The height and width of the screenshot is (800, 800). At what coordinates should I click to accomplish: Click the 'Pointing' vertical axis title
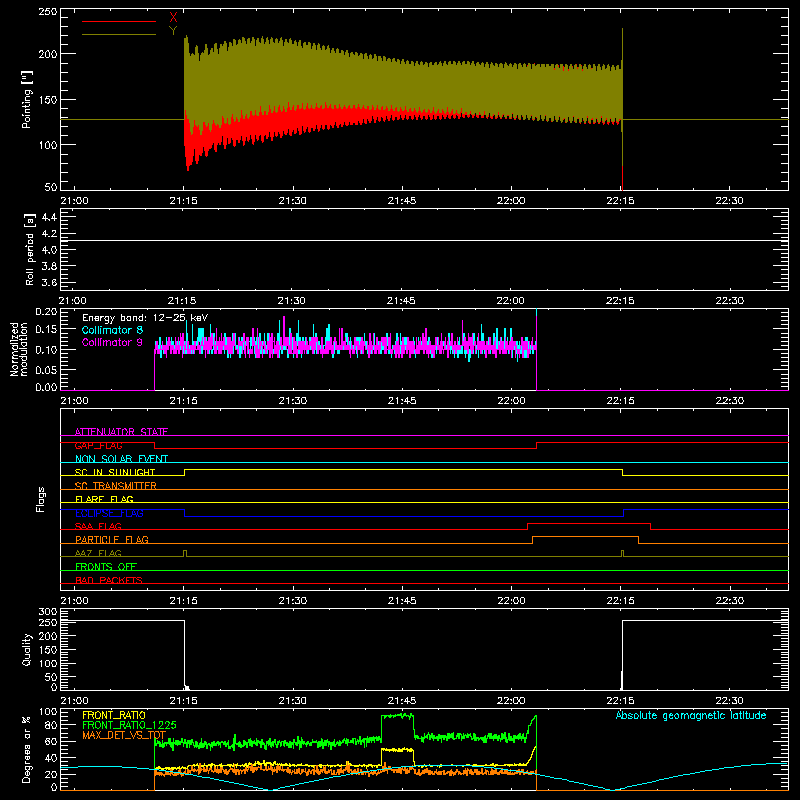(x=27, y=99)
